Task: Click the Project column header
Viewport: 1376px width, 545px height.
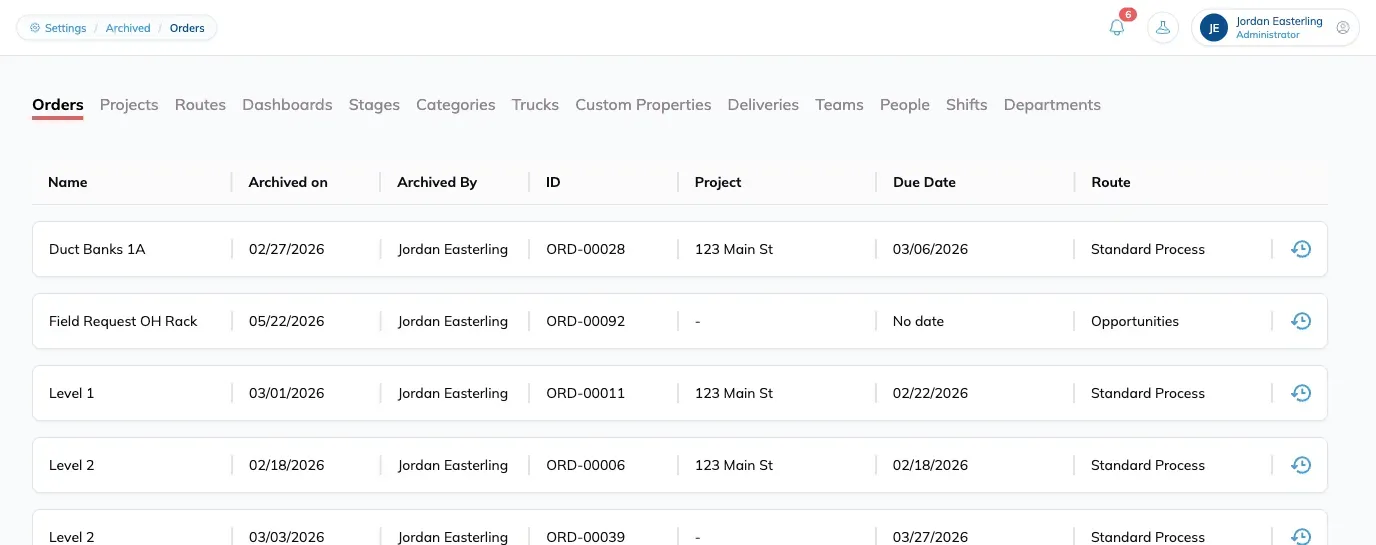Action: tap(718, 182)
